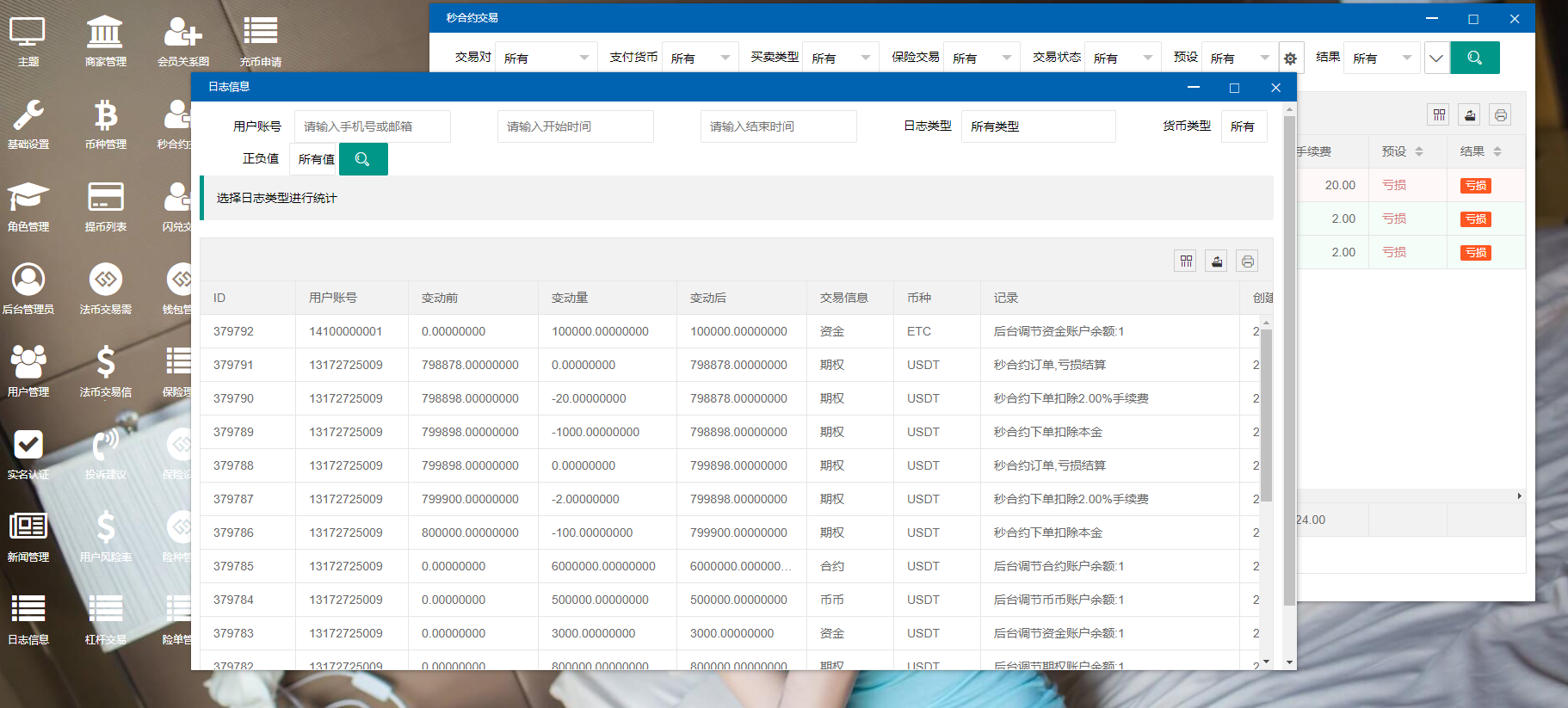Open the 交易对 dropdown in 秒合约交易

tap(546, 58)
